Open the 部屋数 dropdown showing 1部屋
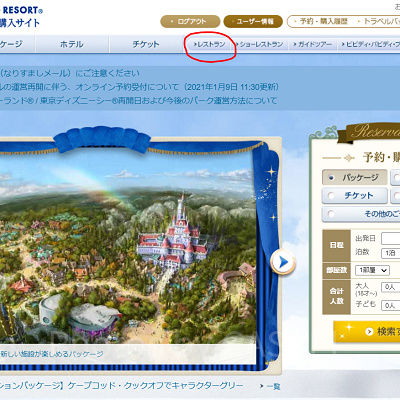 [372, 270]
